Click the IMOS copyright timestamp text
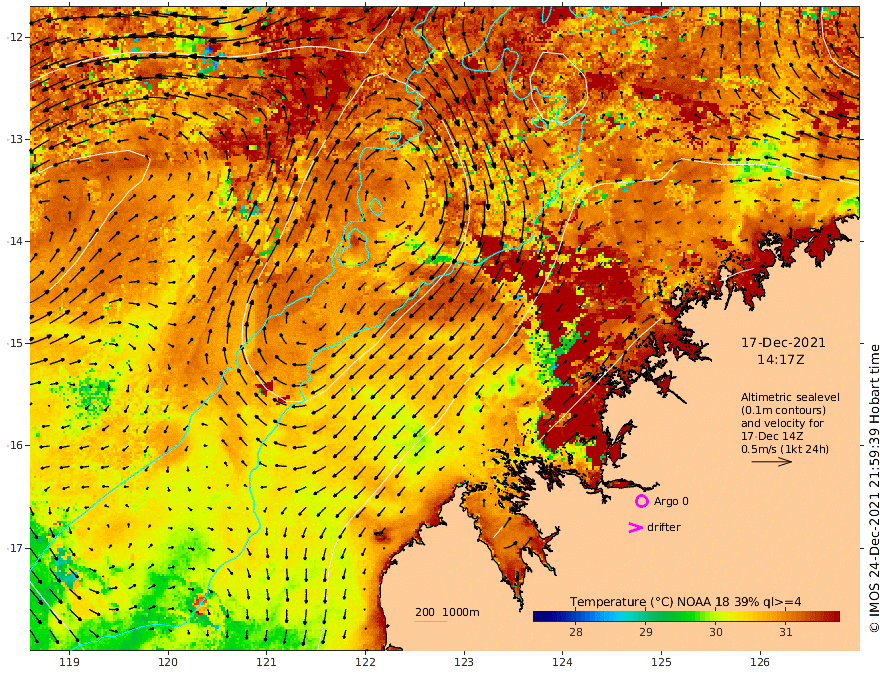880x680 pixels. pos(874,488)
